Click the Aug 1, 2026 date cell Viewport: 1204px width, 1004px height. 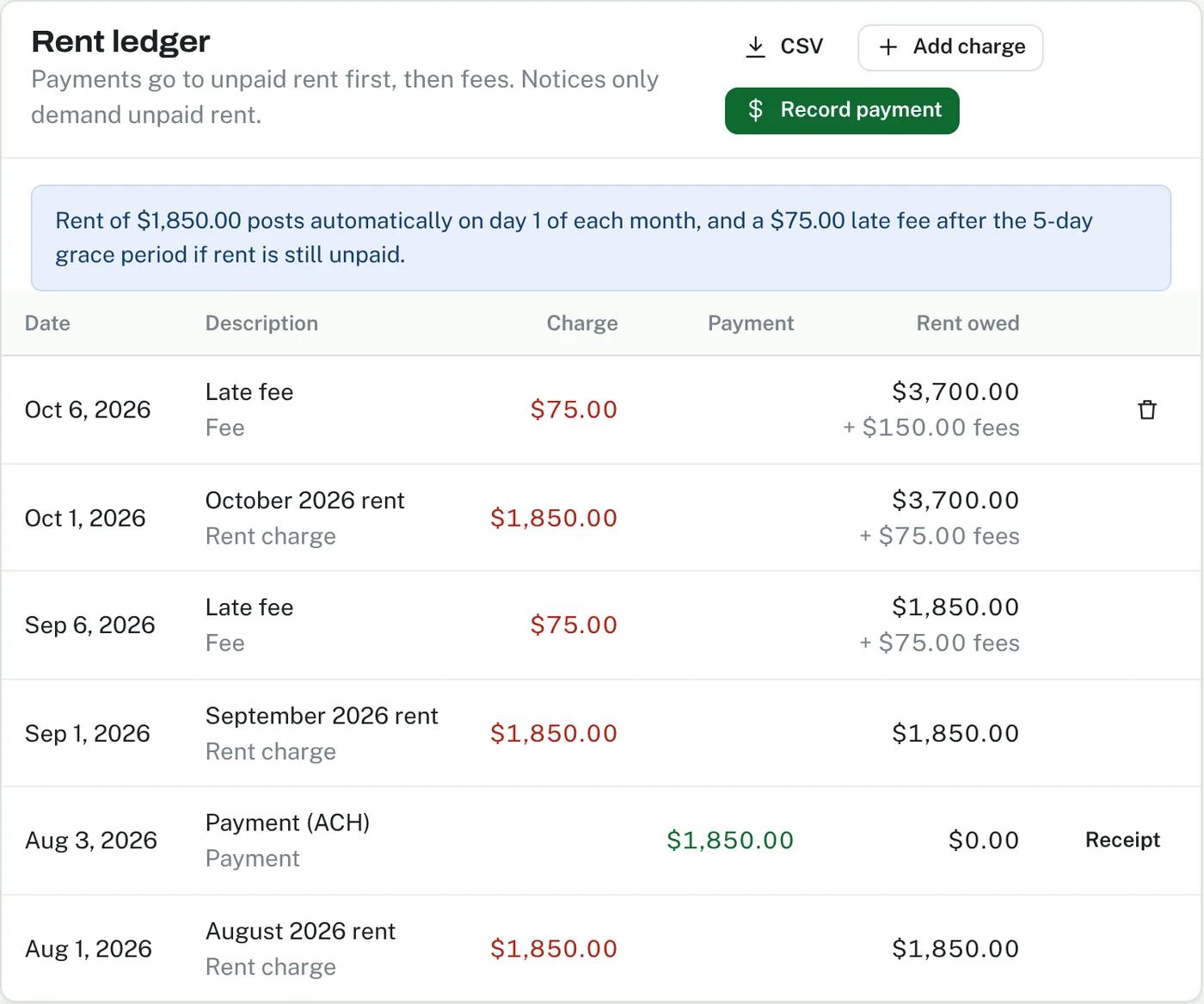pyautogui.click(x=89, y=948)
